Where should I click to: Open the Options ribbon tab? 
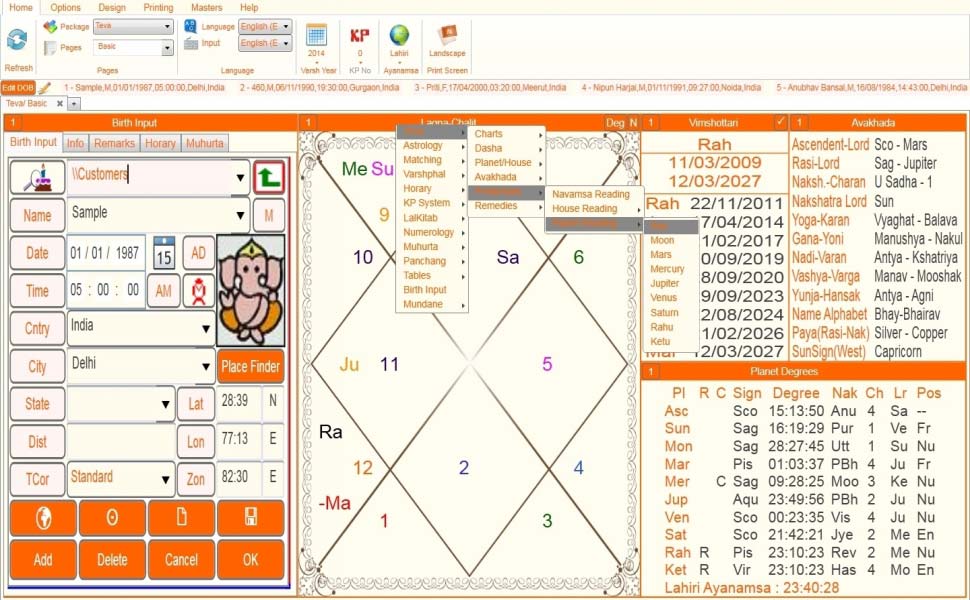pos(65,7)
